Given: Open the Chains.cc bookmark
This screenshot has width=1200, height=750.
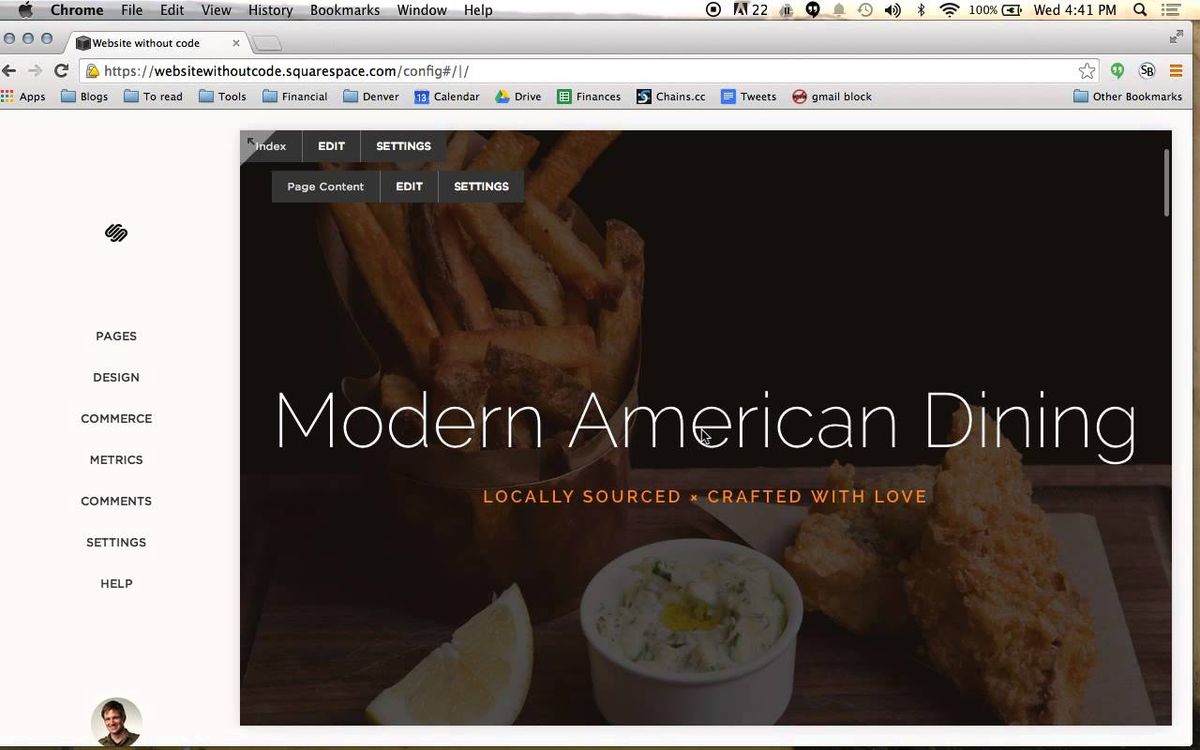Looking at the screenshot, I should coord(671,97).
